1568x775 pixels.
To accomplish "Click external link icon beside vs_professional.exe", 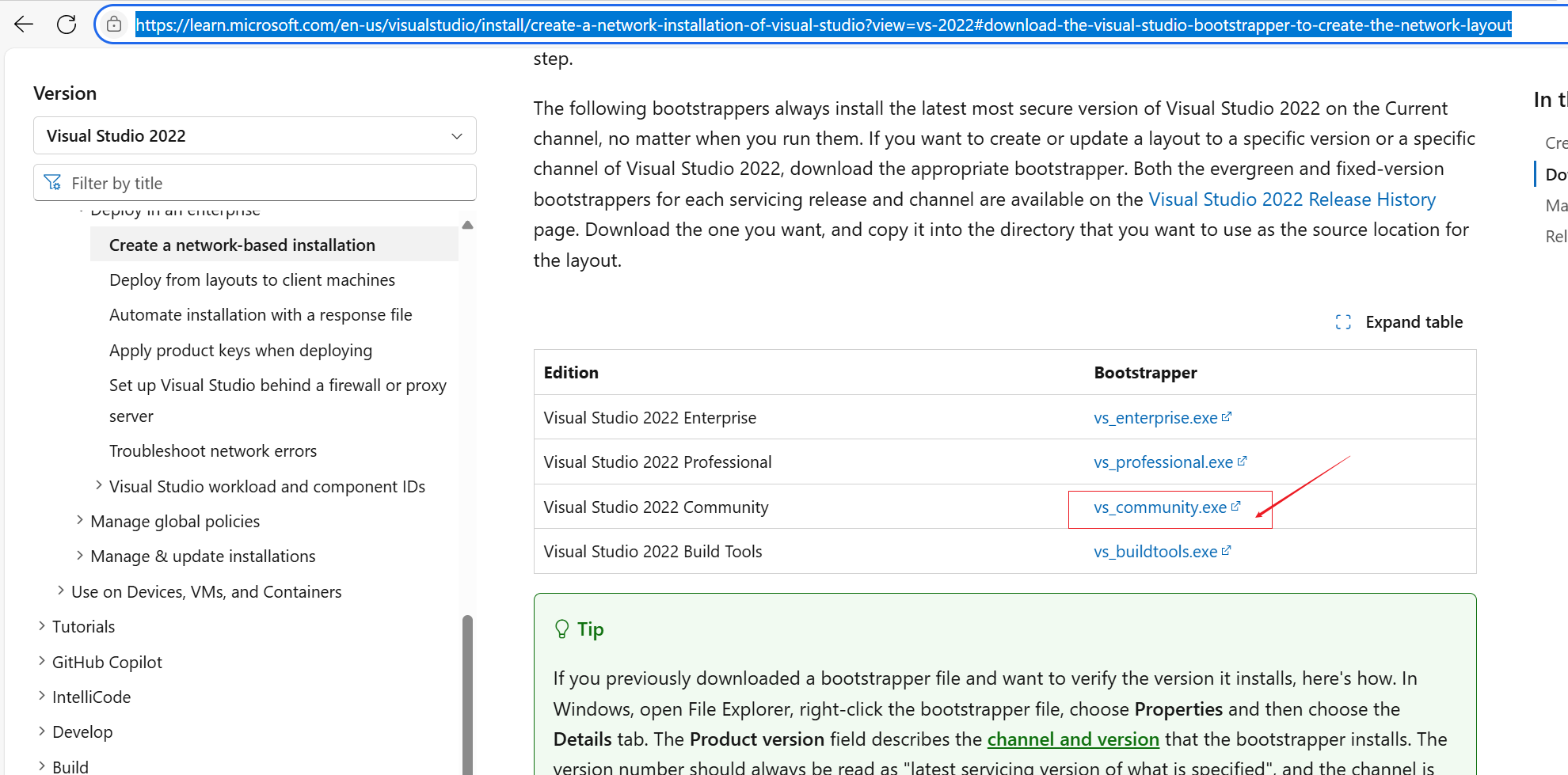I will click(1242, 461).
